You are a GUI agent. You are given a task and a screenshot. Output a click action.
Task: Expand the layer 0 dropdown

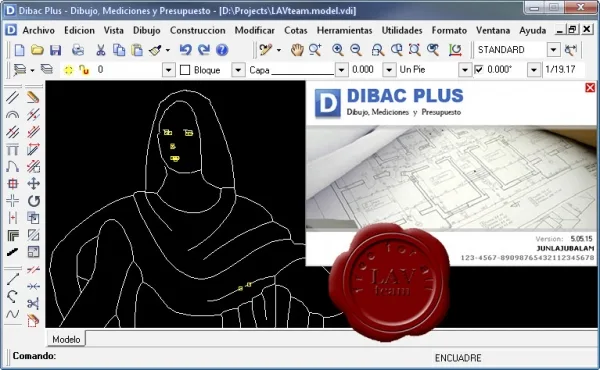168,70
